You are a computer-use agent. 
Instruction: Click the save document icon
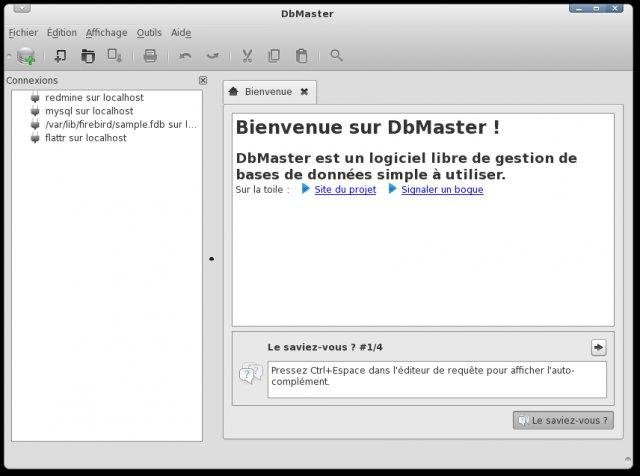point(114,56)
